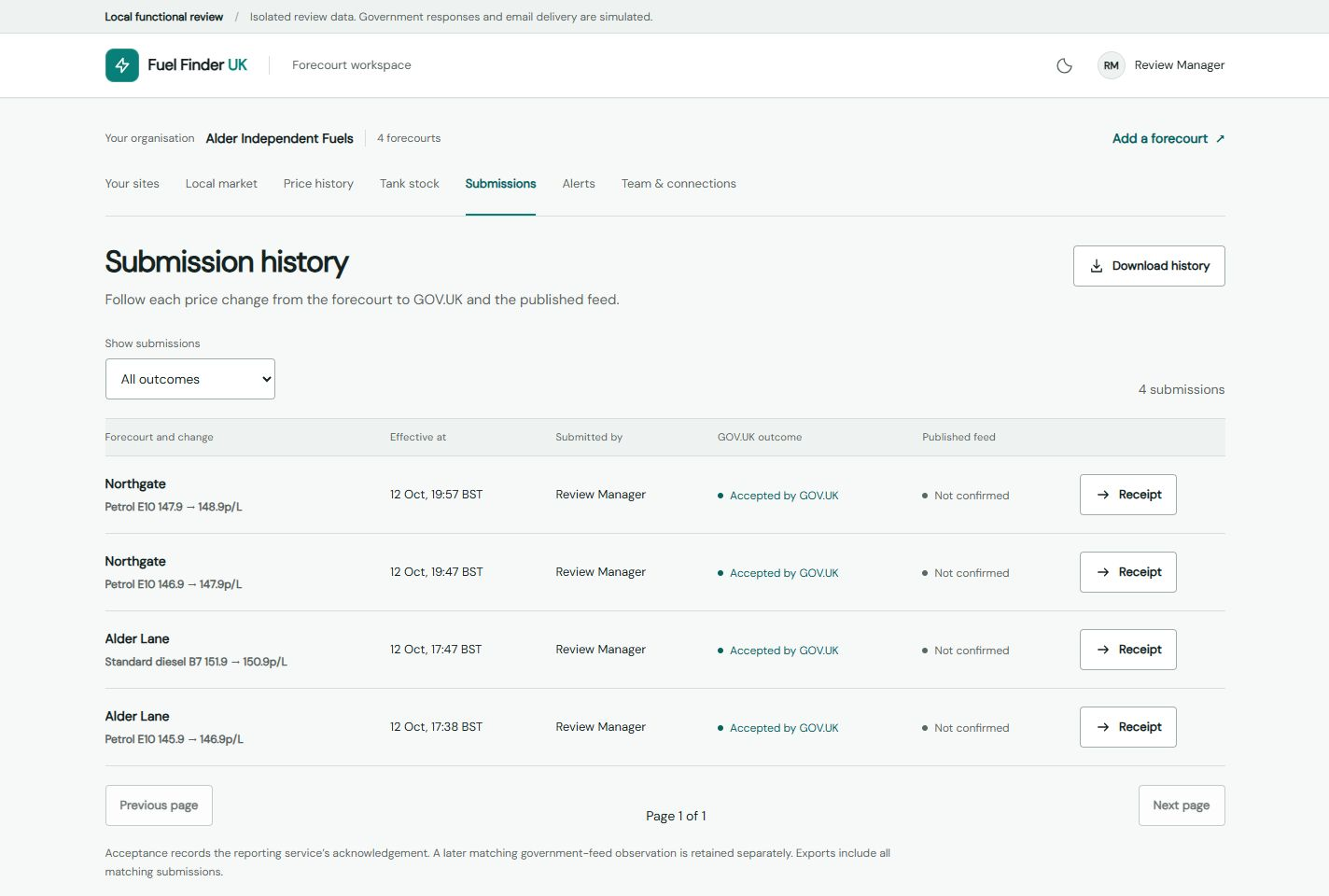1329x896 pixels.
Task: Open the Tank stock tab
Action: point(409,184)
